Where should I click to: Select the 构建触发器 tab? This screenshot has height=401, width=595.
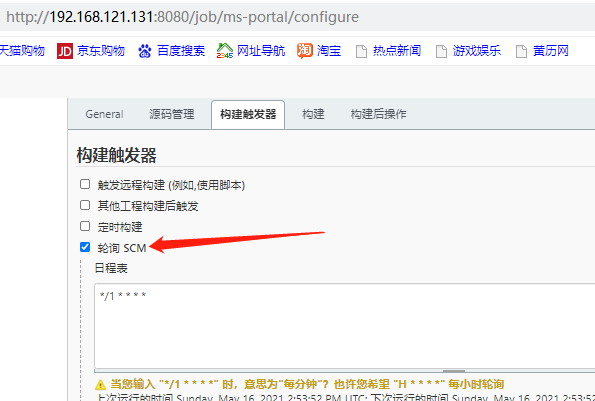click(248, 114)
